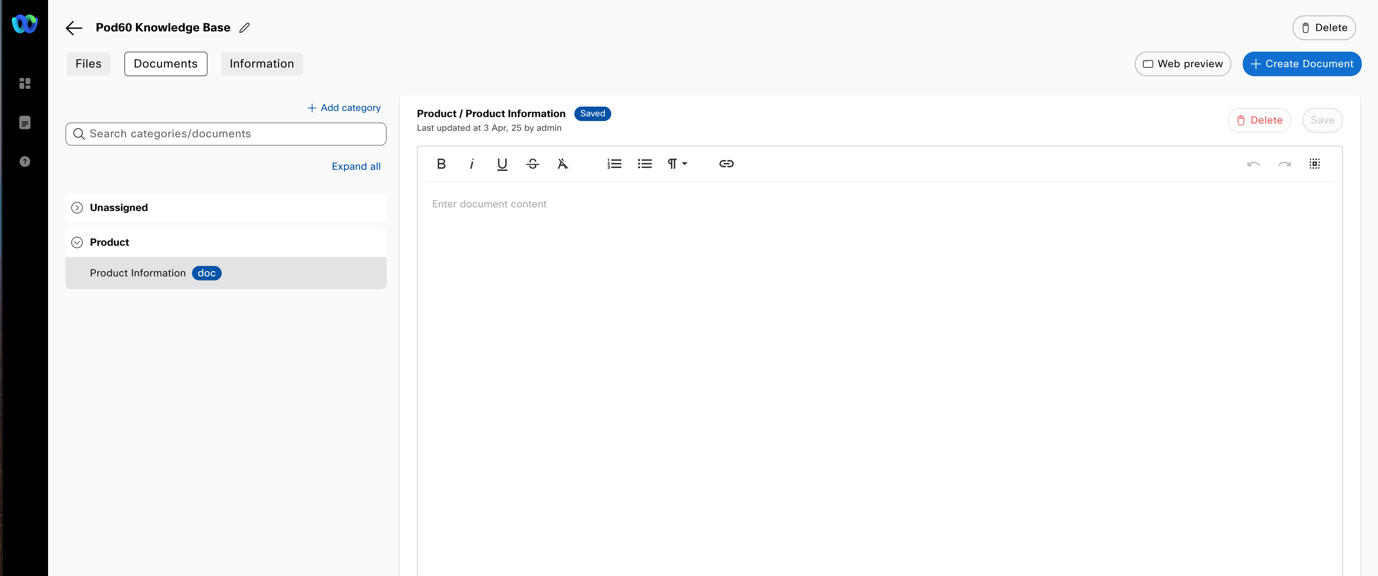
Task: Insert a hyperlink
Action: pyautogui.click(x=726, y=164)
